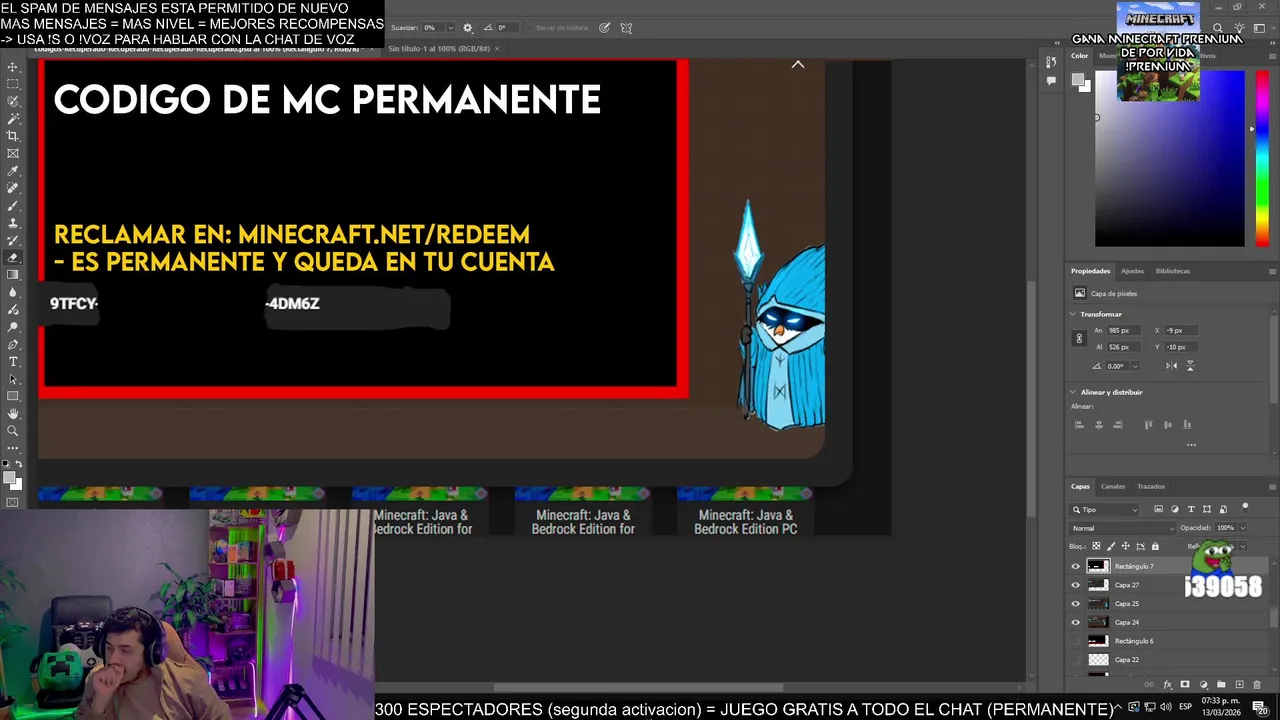The height and width of the screenshot is (720, 1280).
Task: Open the Suavizar percentage dropdown
Action: [450, 28]
